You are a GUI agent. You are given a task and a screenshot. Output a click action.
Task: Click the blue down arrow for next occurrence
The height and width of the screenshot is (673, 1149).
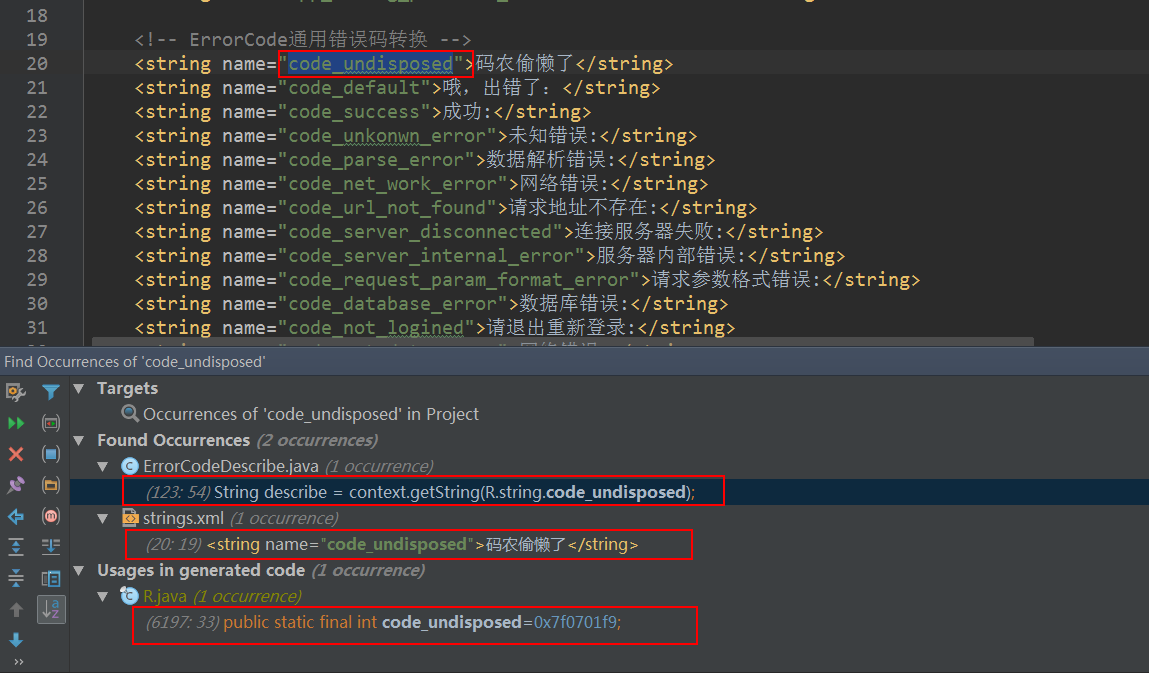16,639
